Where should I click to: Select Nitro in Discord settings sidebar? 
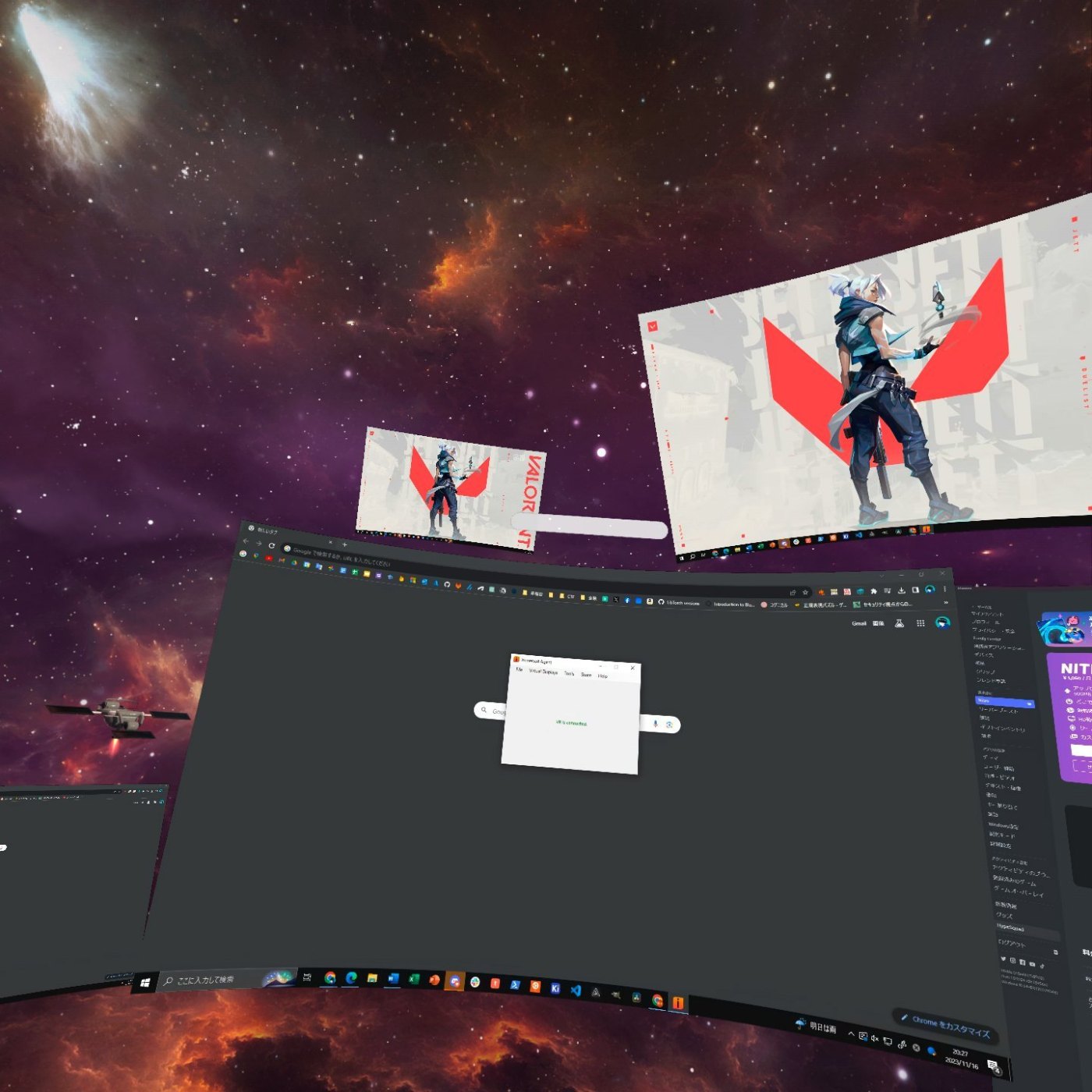coord(1005,702)
